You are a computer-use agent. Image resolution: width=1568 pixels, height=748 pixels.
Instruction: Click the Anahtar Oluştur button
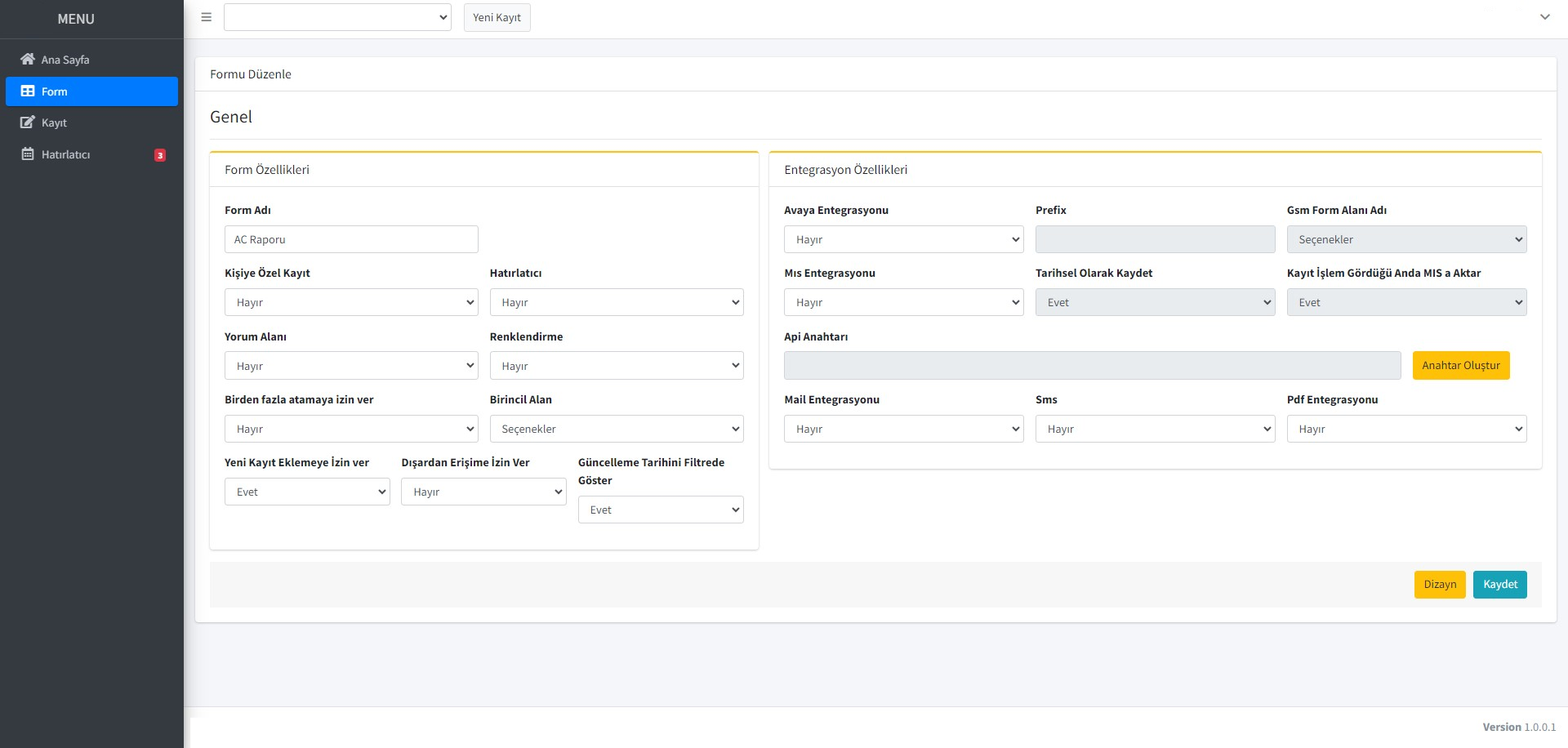point(1461,365)
